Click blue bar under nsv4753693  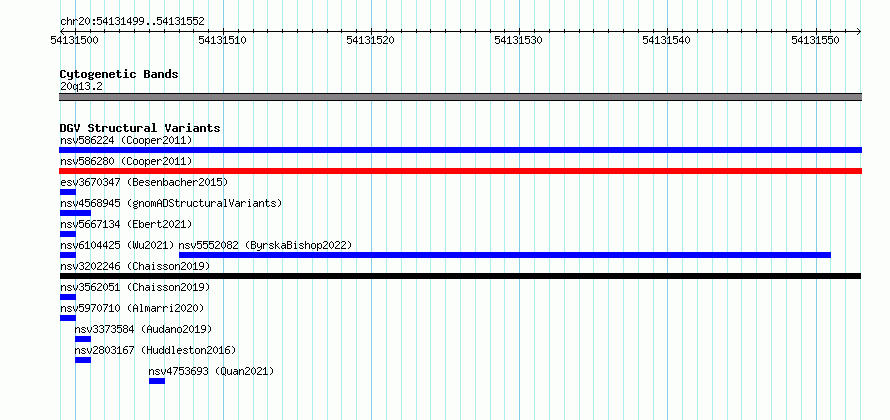click(157, 381)
